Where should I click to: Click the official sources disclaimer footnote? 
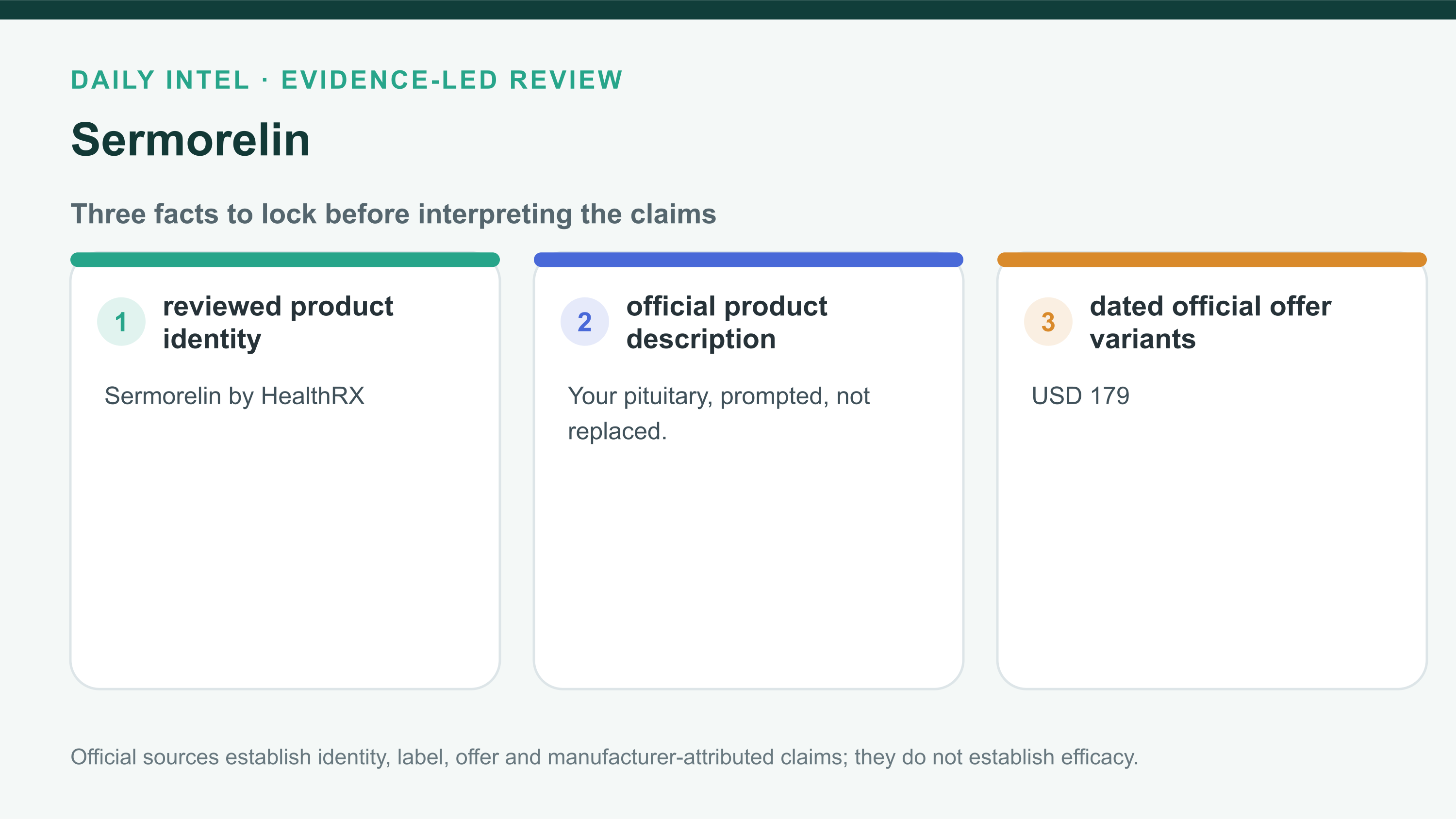pyautogui.click(x=604, y=757)
